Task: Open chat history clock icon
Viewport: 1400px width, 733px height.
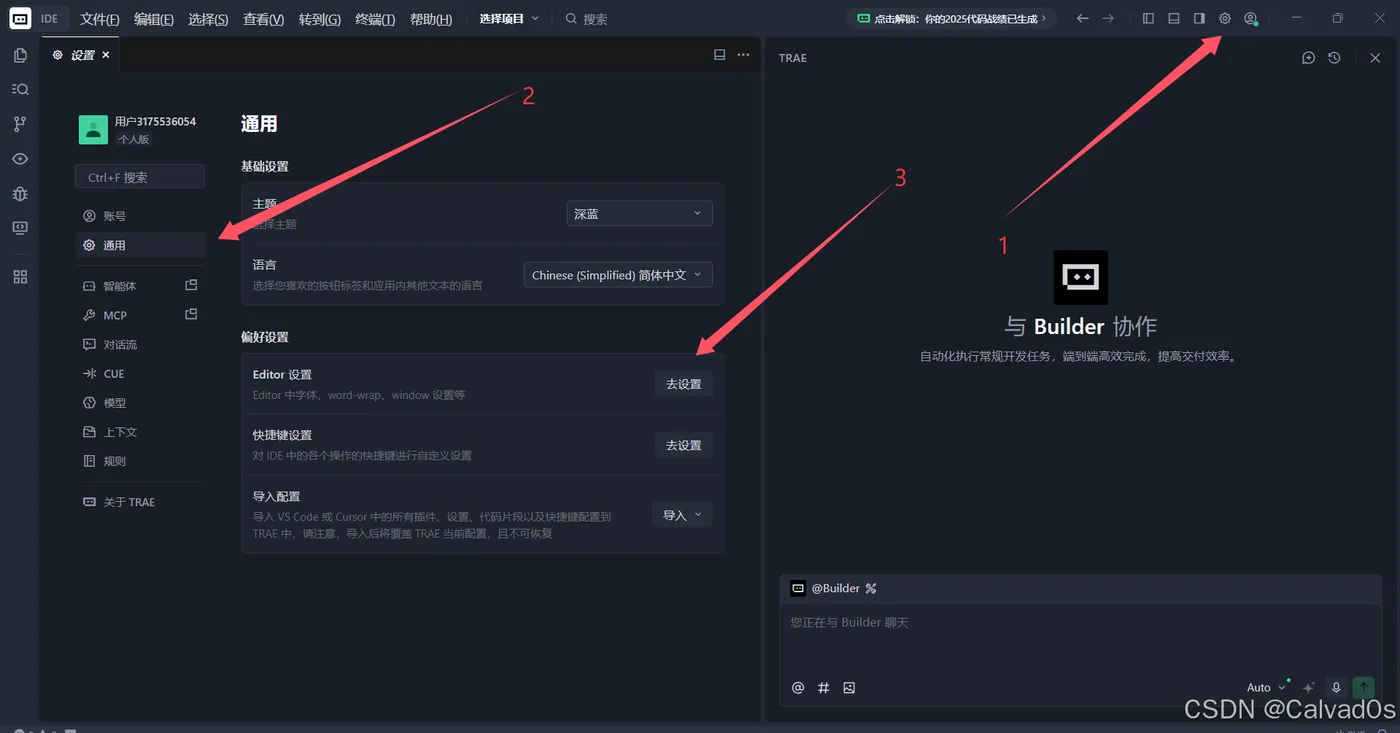Action: 1334,58
